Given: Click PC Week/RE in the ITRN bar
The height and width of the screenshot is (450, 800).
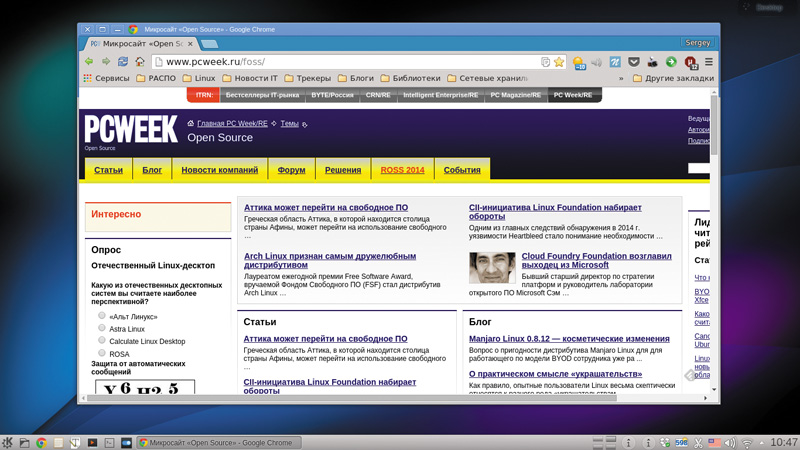Looking at the screenshot, I should point(573,95).
